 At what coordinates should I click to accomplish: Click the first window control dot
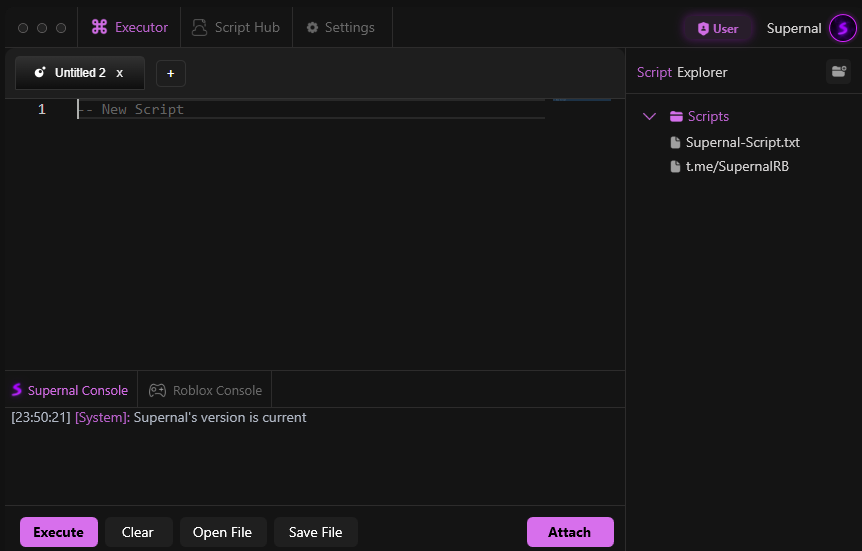tap(23, 28)
